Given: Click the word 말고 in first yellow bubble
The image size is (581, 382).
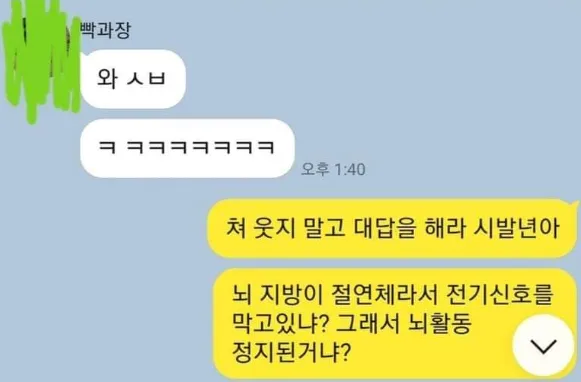Looking at the screenshot, I should pyautogui.click(x=324, y=228).
